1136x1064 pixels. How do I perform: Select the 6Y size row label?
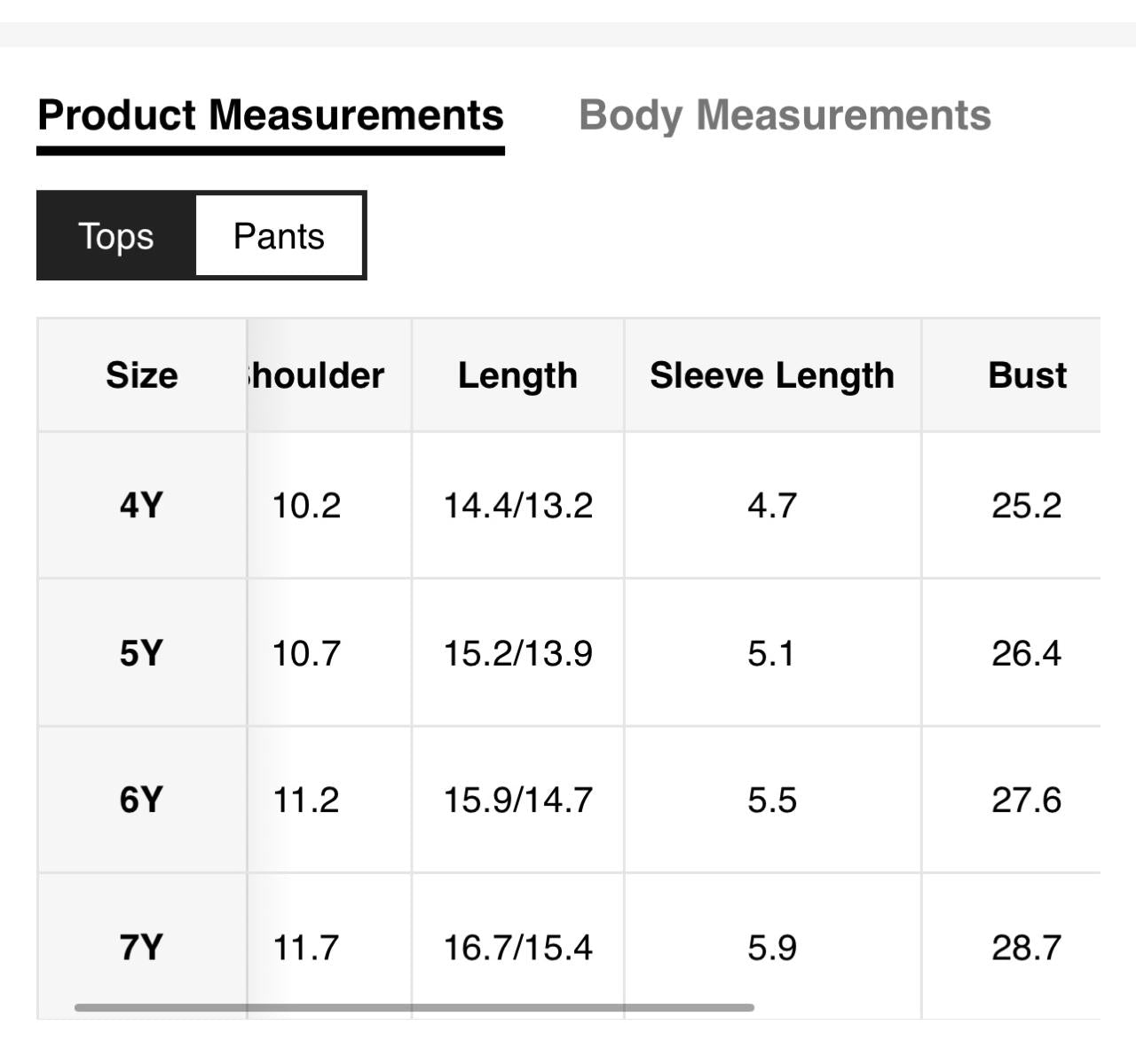pos(142,800)
